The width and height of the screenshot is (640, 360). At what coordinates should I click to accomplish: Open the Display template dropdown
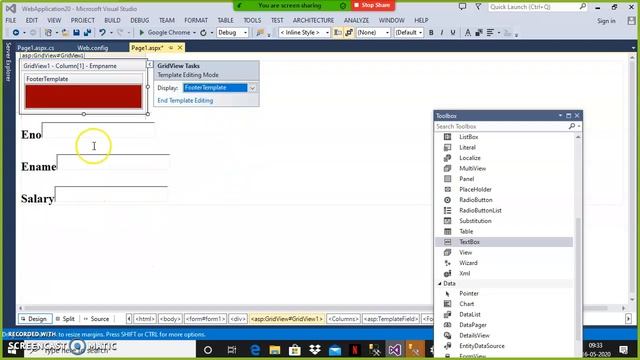(x=252, y=88)
